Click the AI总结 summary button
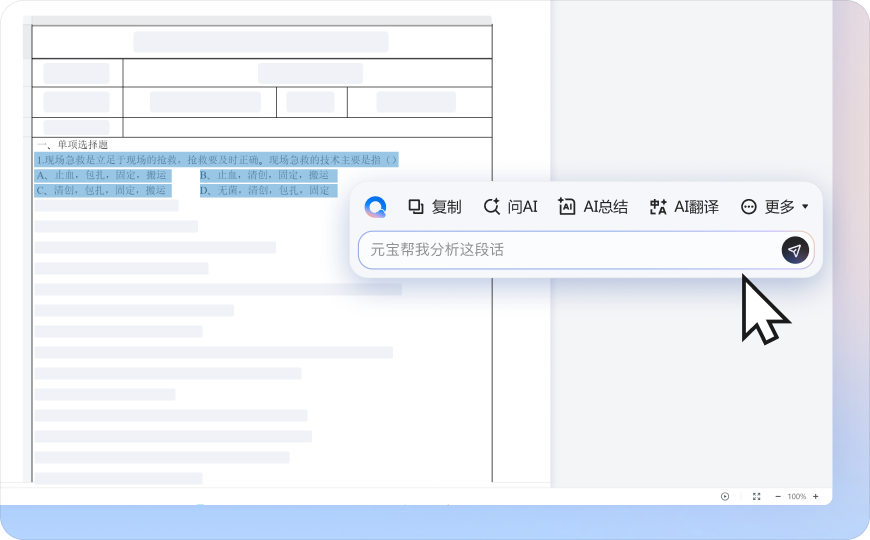The height and width of the screenshot is (540, 870). [x=593, y=207]
